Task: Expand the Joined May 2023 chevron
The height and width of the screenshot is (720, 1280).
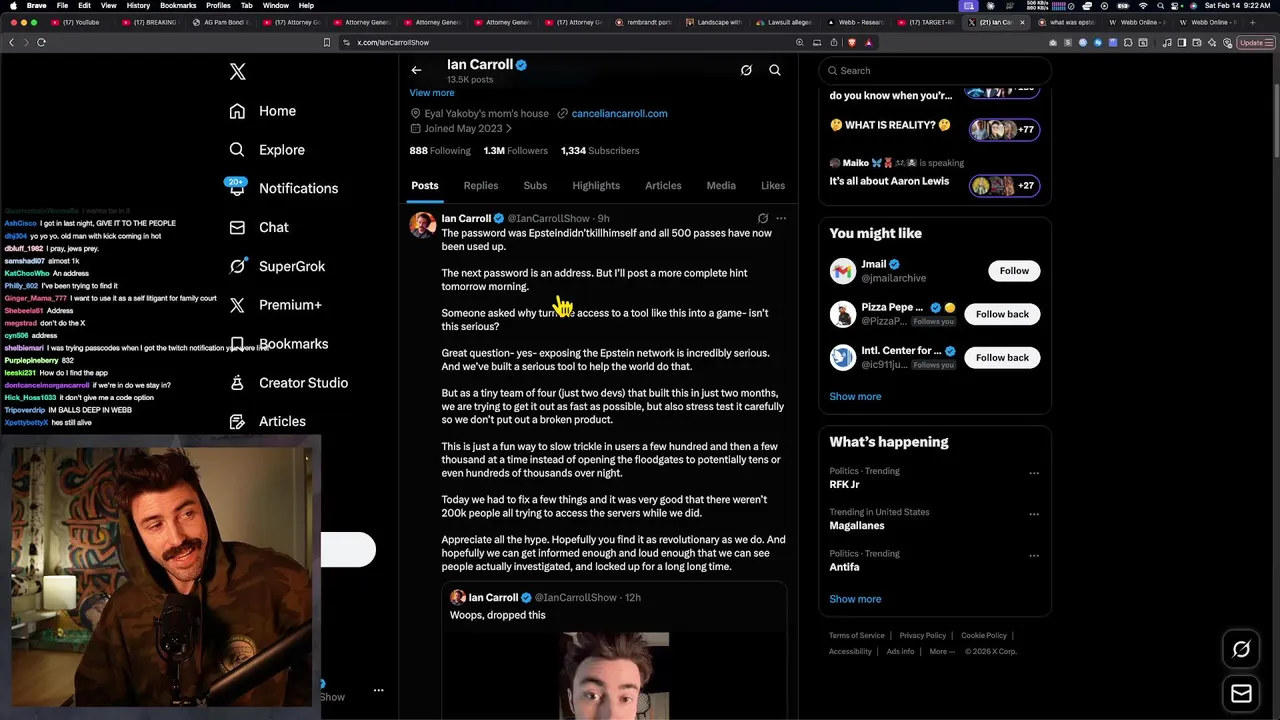Action: tap(509, 129)
